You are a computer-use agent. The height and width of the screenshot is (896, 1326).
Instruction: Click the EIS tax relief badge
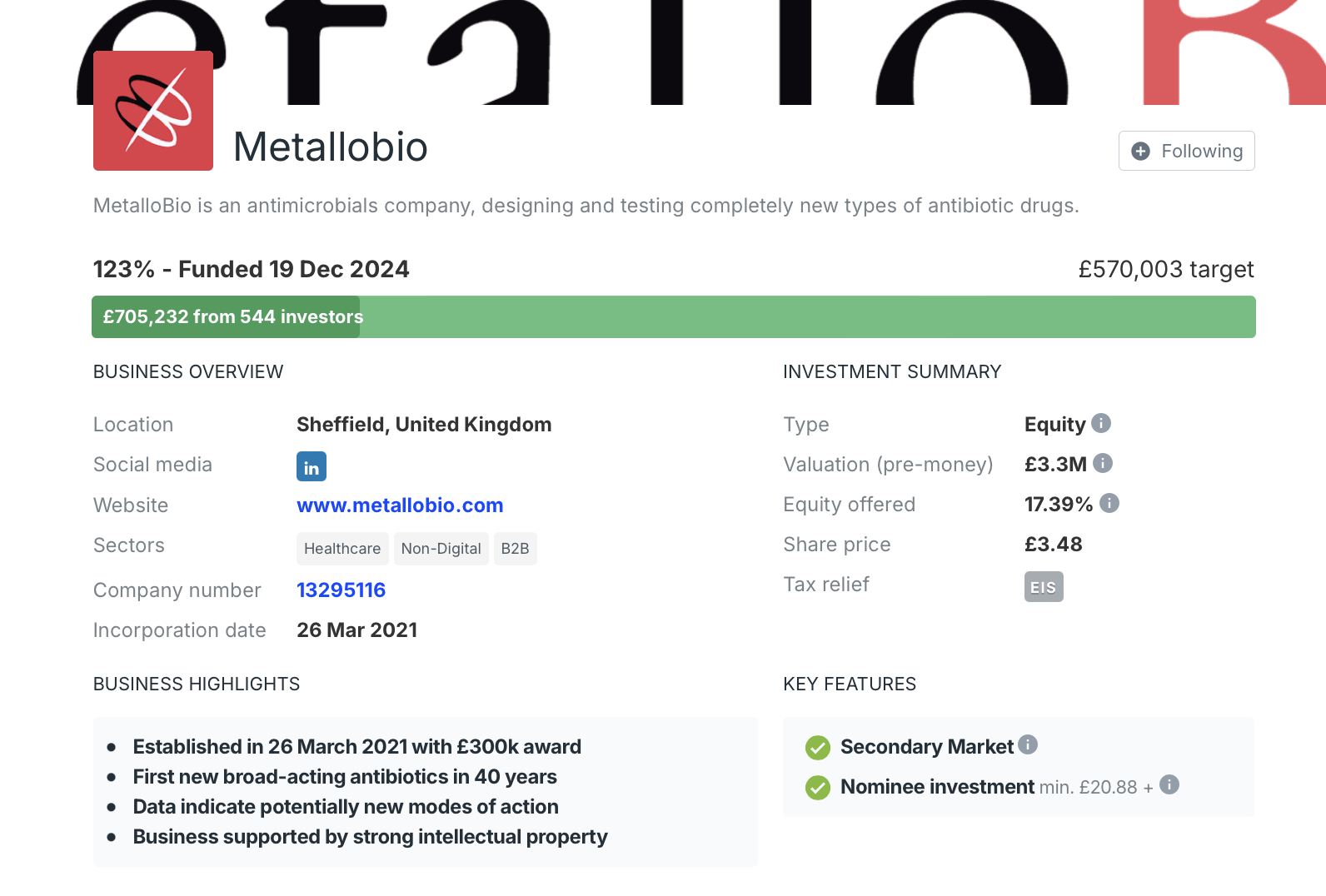(1044, 587)
